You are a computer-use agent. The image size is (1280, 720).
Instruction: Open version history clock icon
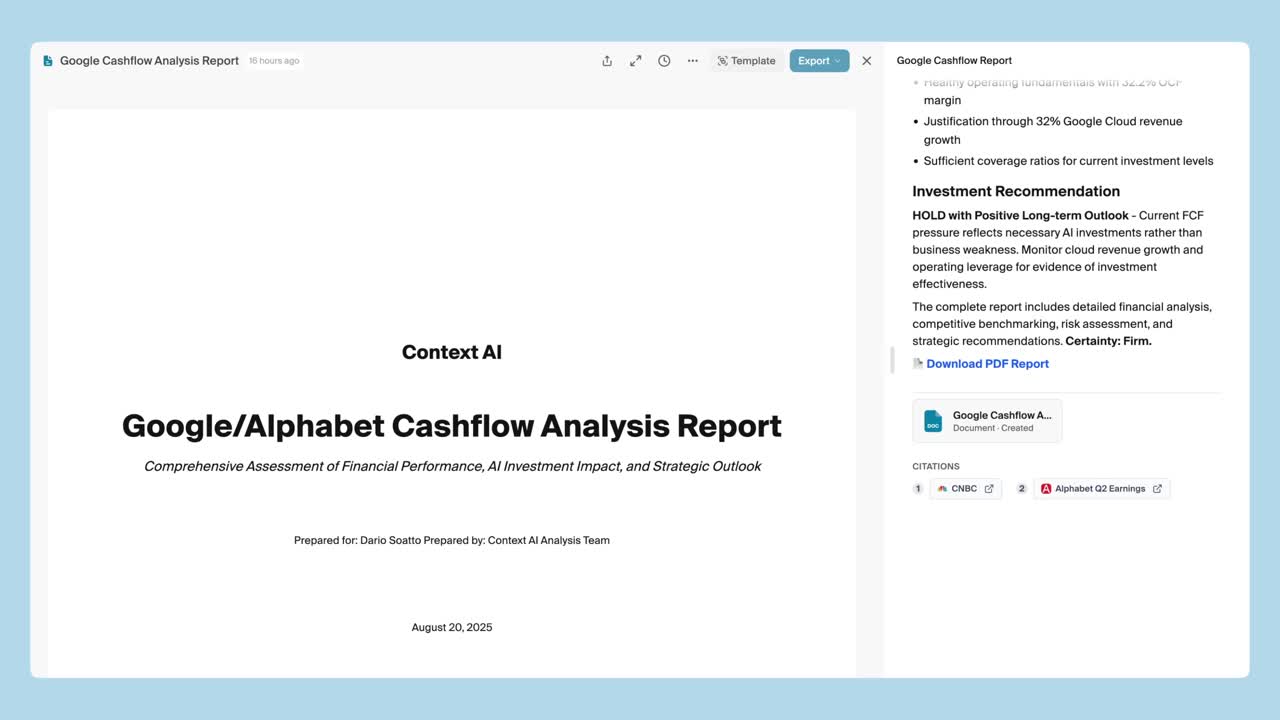point(664,61)
